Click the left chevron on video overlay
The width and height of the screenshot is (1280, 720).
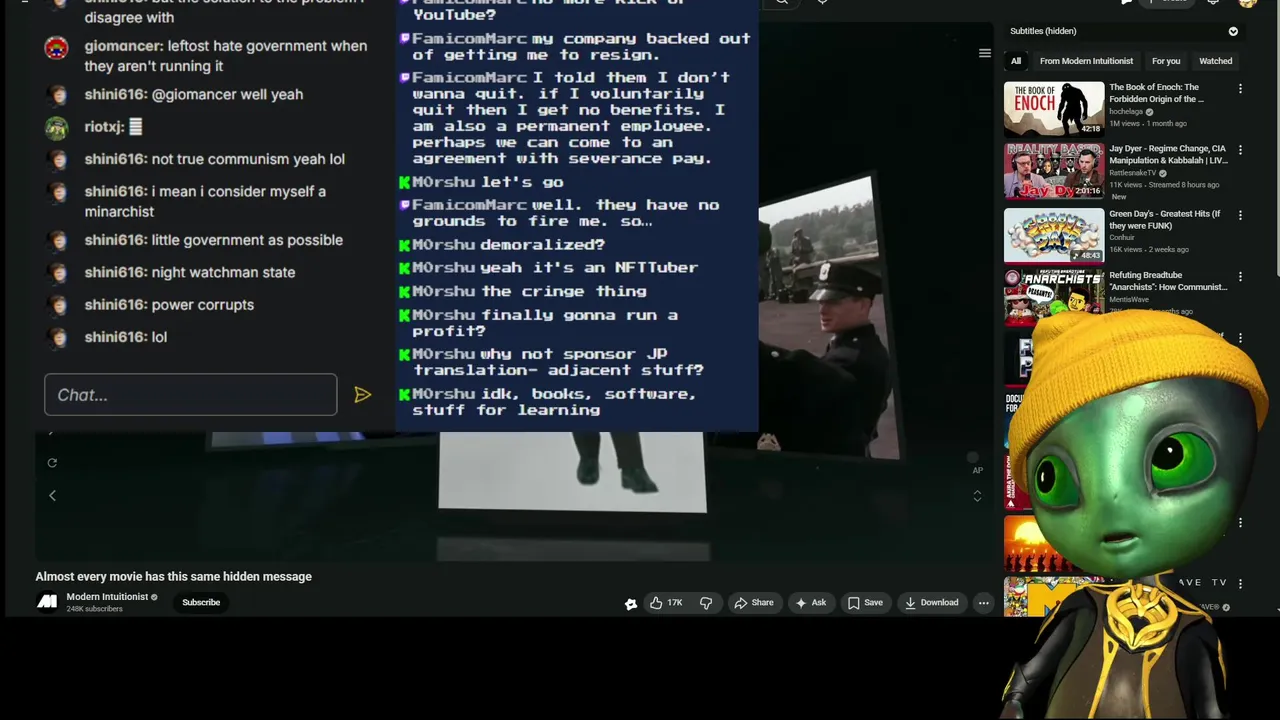coord(52,495)
